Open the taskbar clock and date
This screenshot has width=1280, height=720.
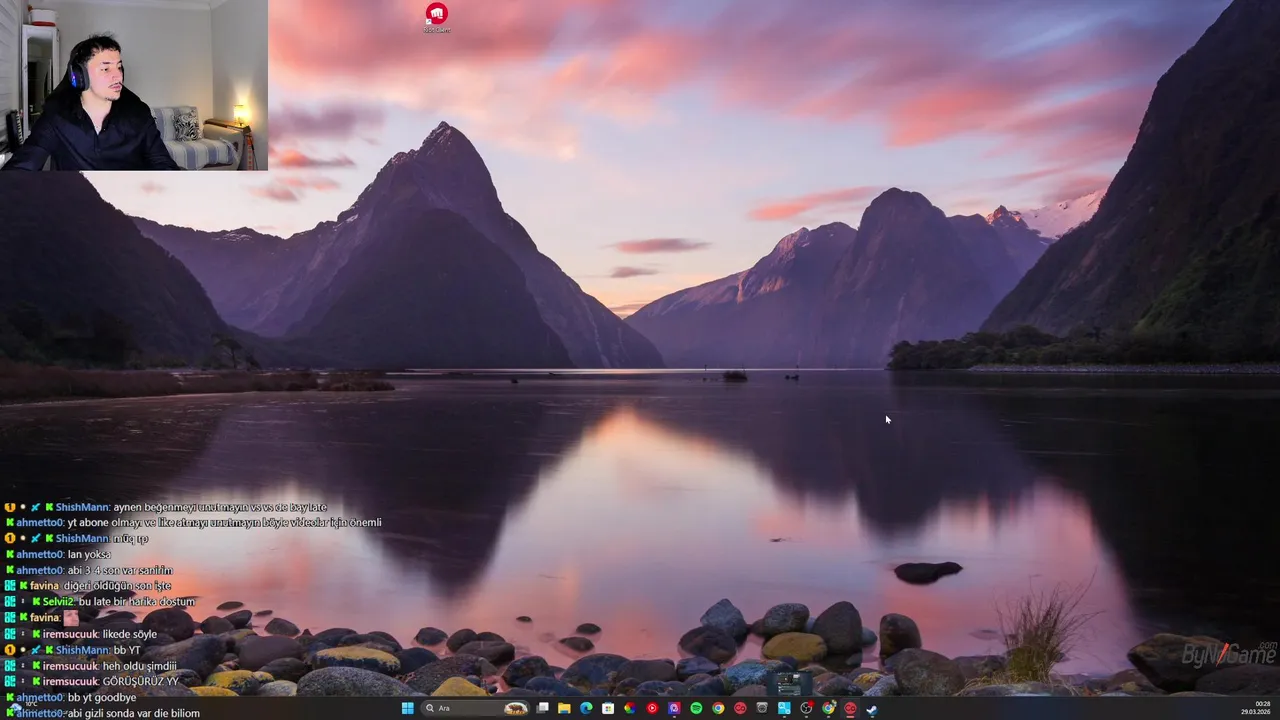(x=1256, y=708)
